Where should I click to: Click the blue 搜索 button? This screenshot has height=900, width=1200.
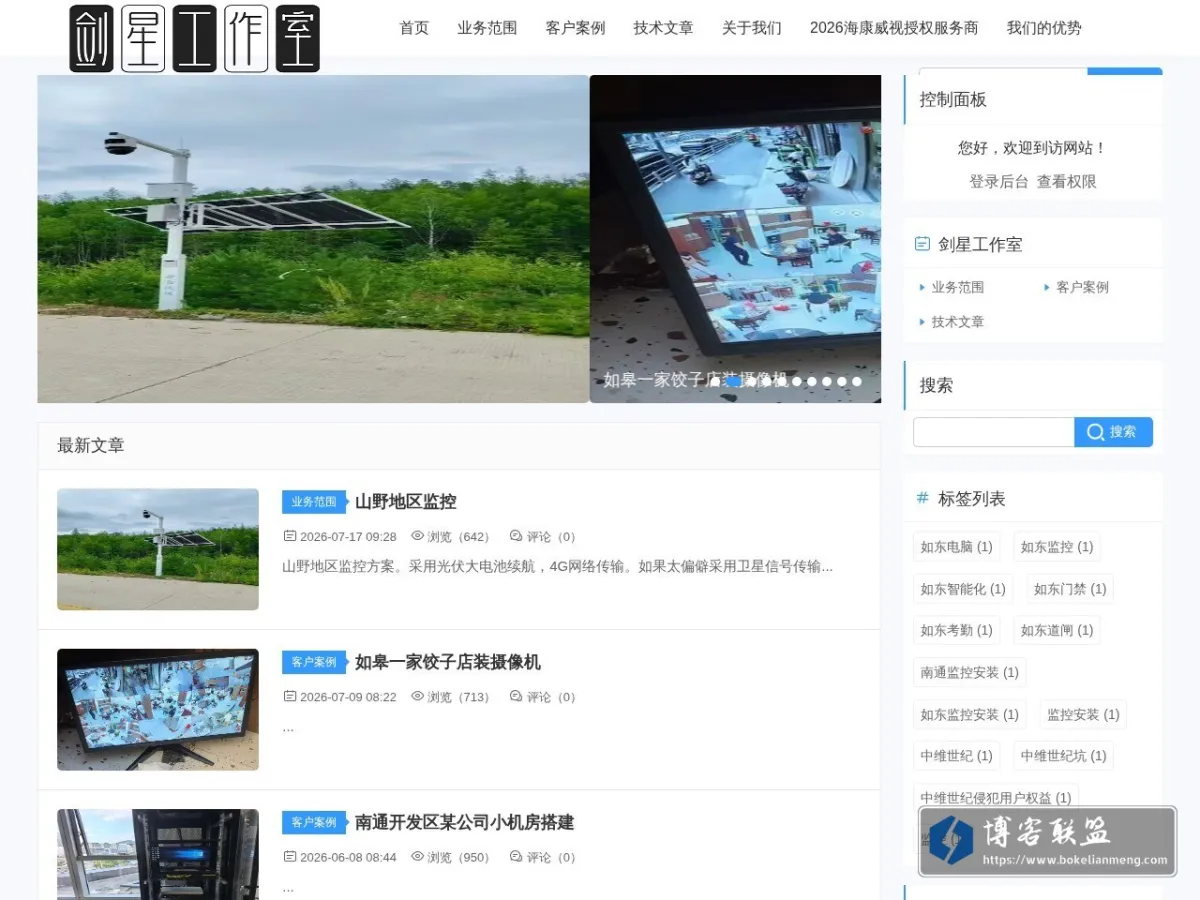tap(1114, 432)
